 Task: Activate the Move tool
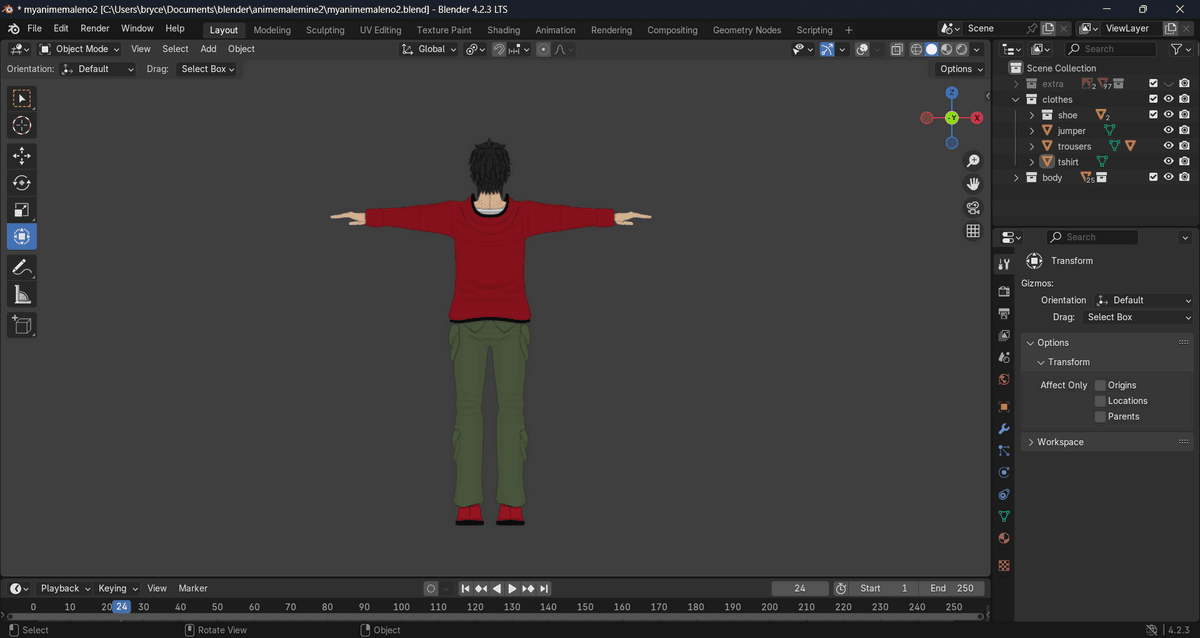[x=22, y=156]
